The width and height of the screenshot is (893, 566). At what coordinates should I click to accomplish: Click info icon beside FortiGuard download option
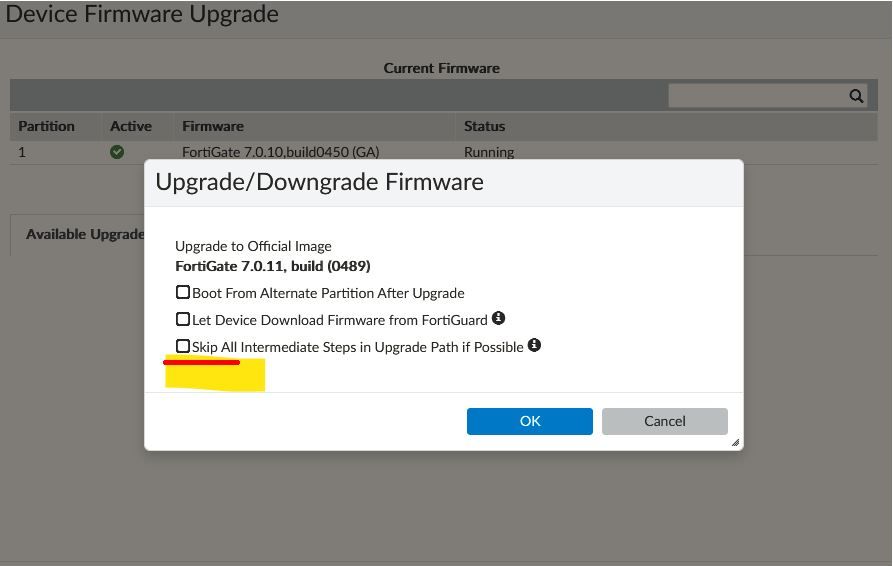pos(498,319)
